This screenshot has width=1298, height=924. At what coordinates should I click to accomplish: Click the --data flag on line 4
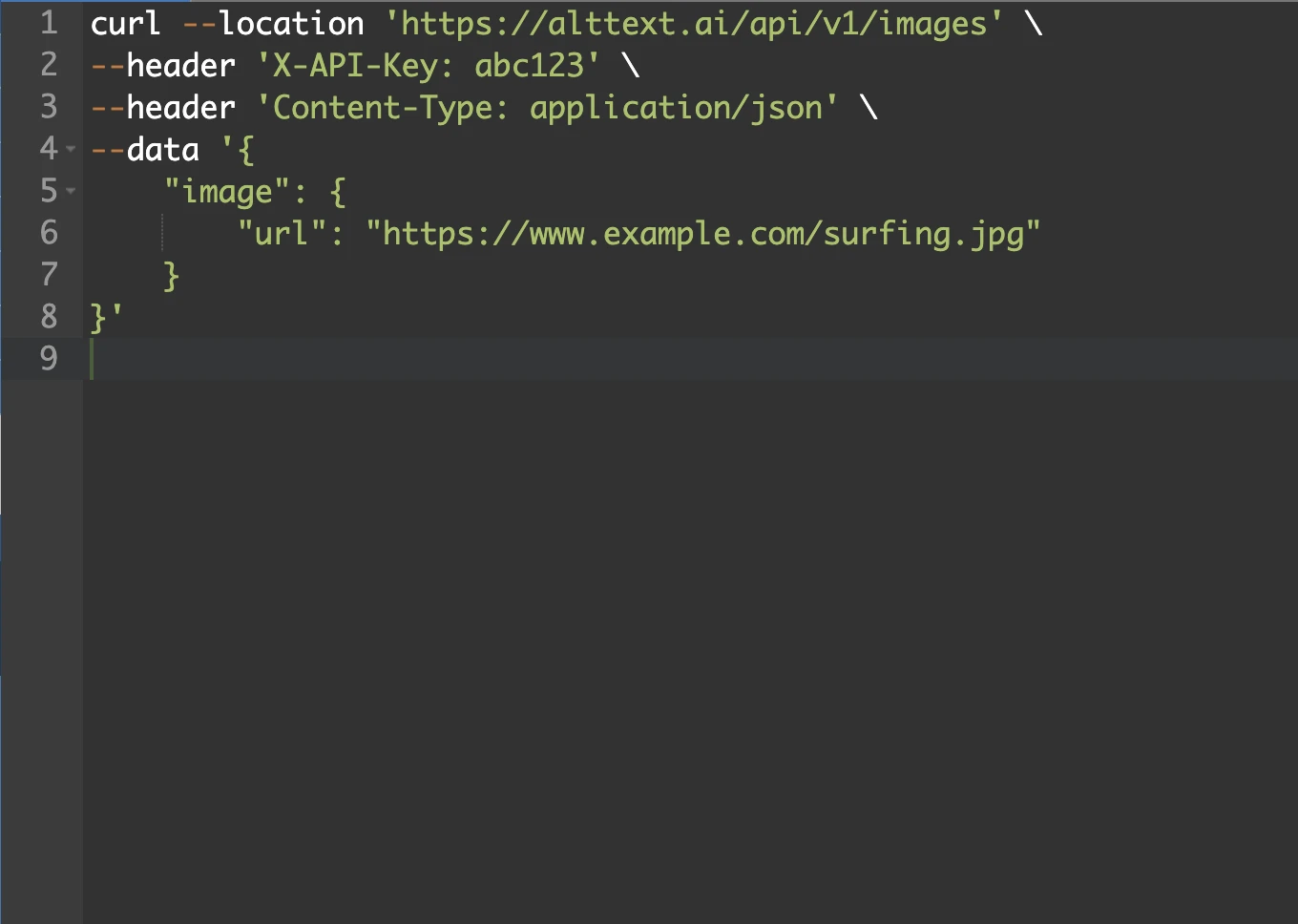(x=145, y=149)
